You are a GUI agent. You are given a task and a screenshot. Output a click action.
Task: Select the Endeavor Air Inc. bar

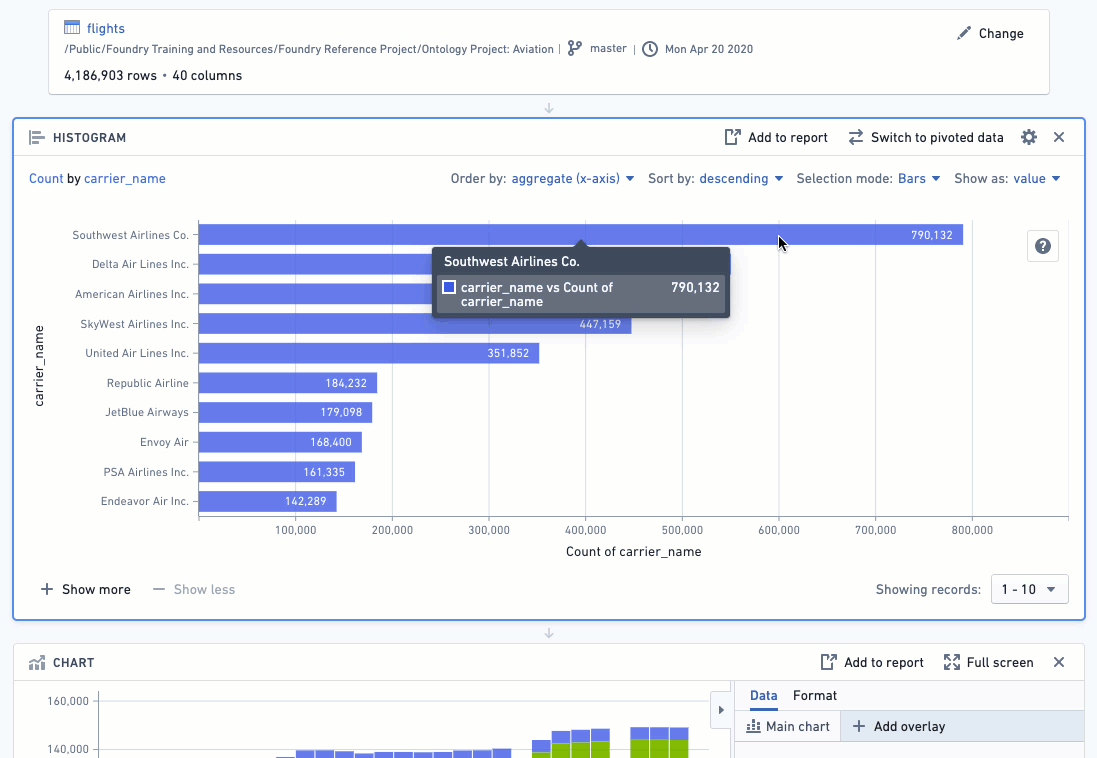click(267, 501)
